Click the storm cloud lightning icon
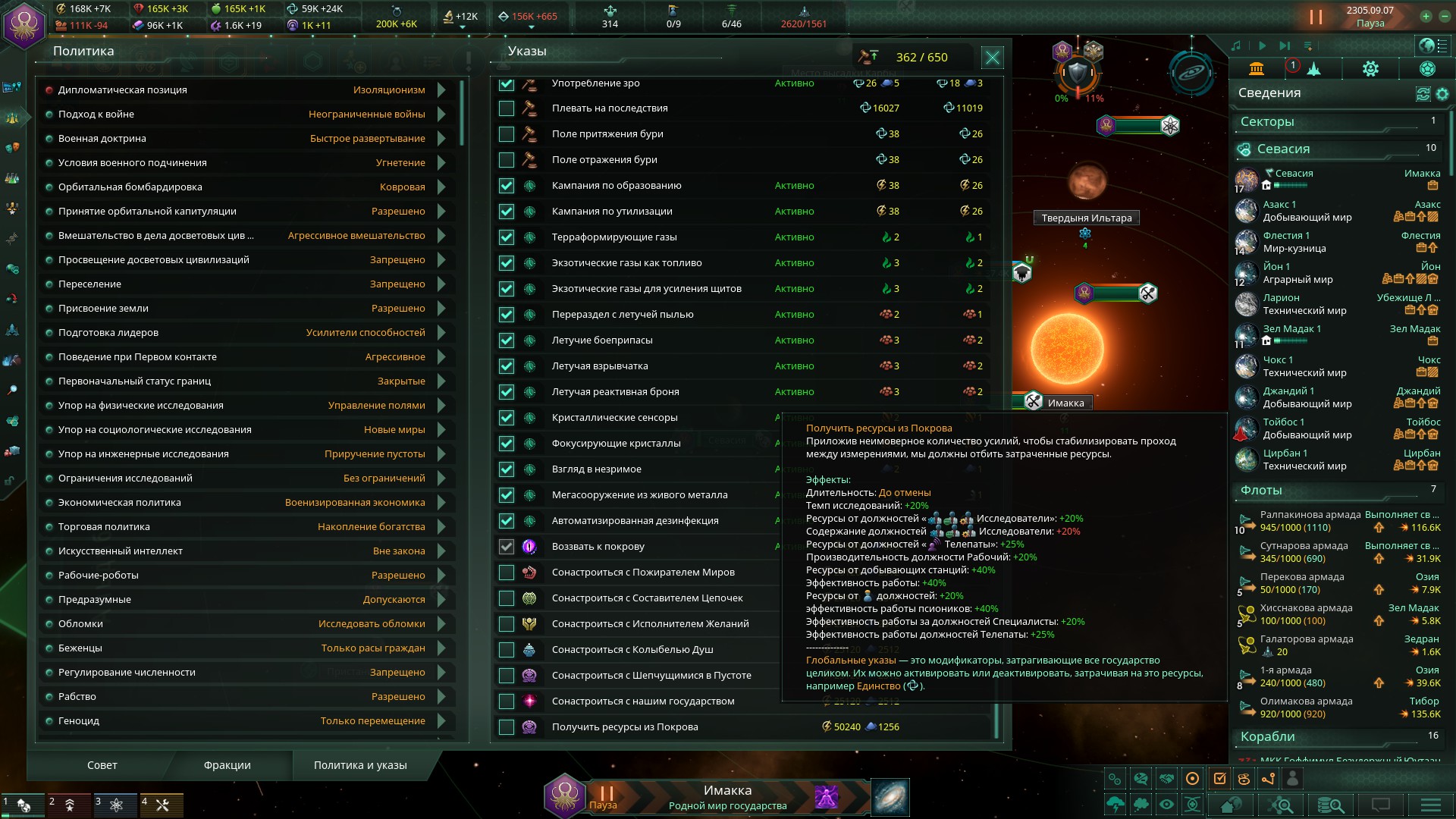The image size is (1456, 819). [x=1116, y=805]
